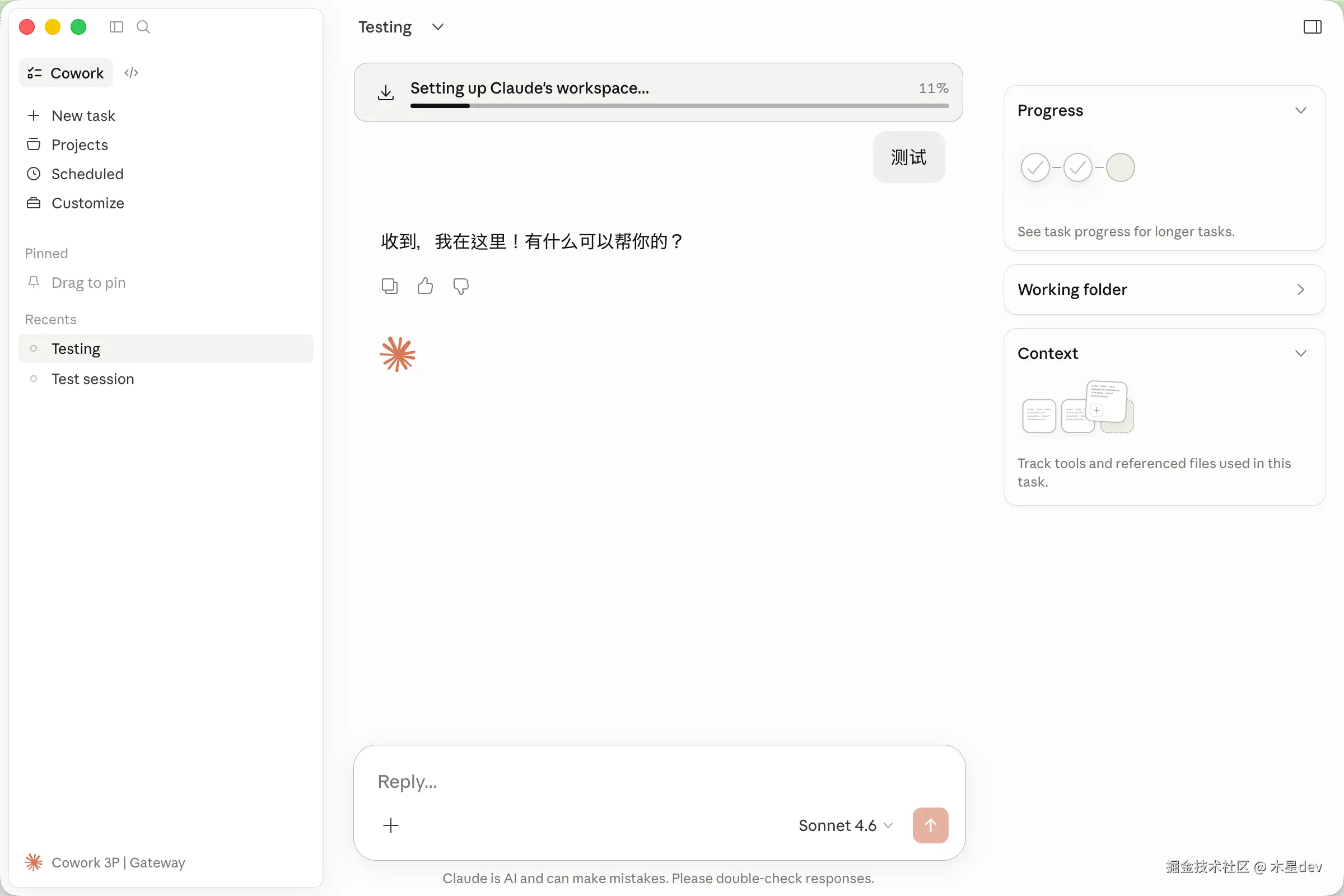This screenshot has height=896, width=1344.
Task: Click the Context files illustration
Action: coord(1077,407)
